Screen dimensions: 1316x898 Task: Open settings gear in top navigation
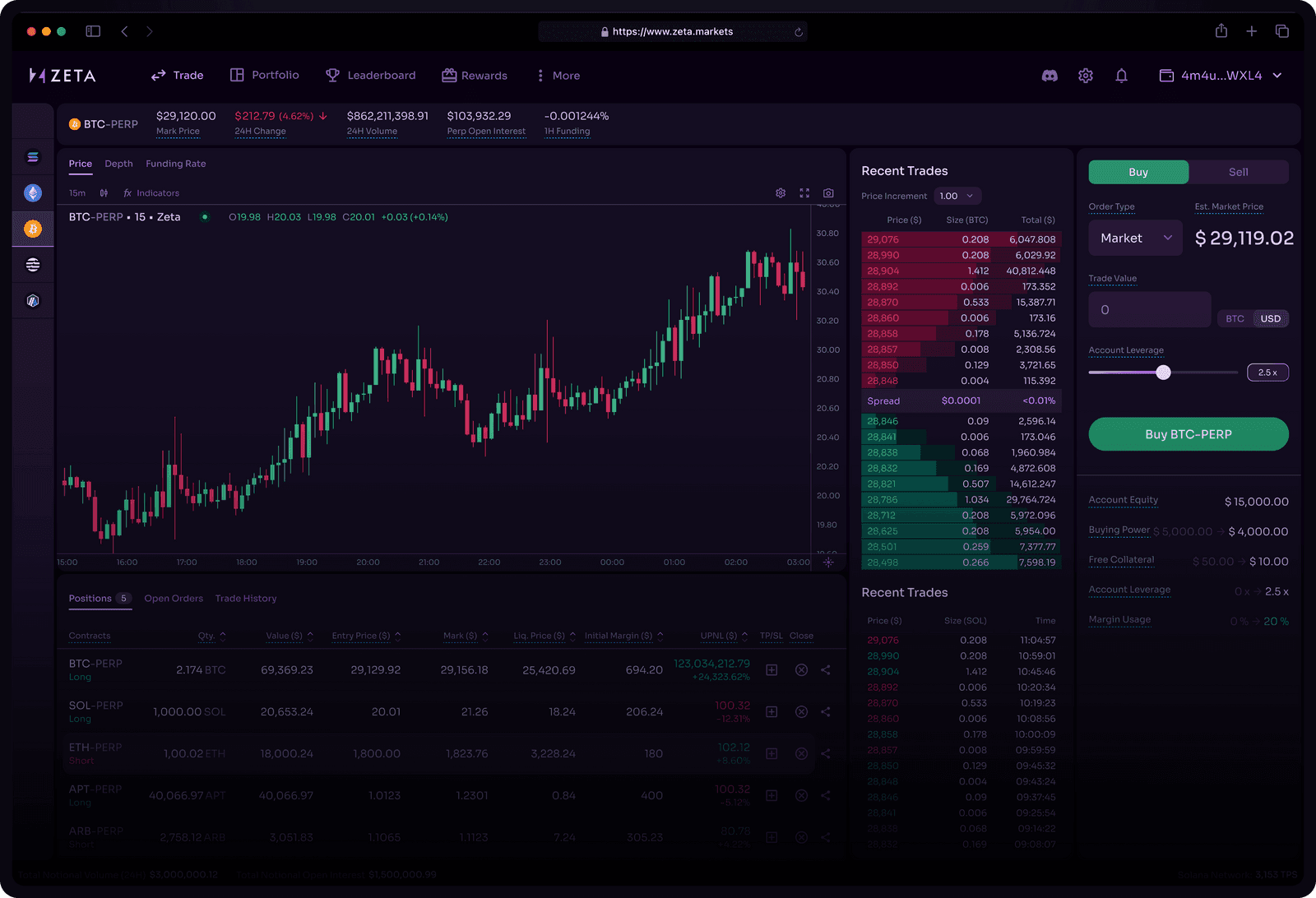[1086, 76]
